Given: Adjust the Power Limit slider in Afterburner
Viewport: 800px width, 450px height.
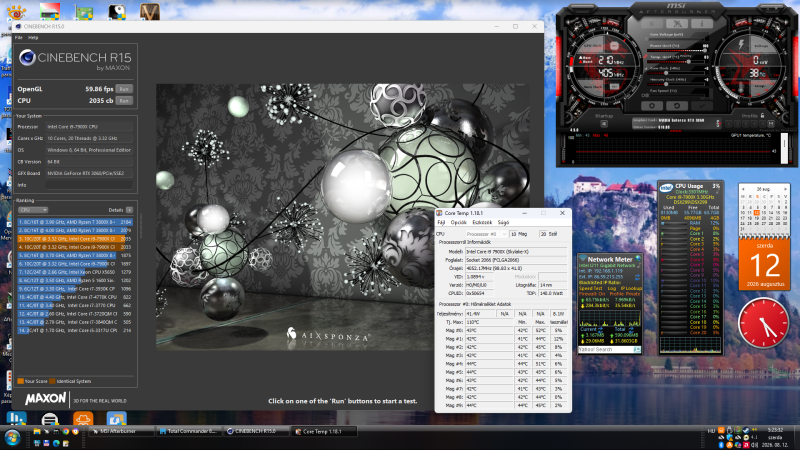Looking at the screenshot, I should [676, 51].
